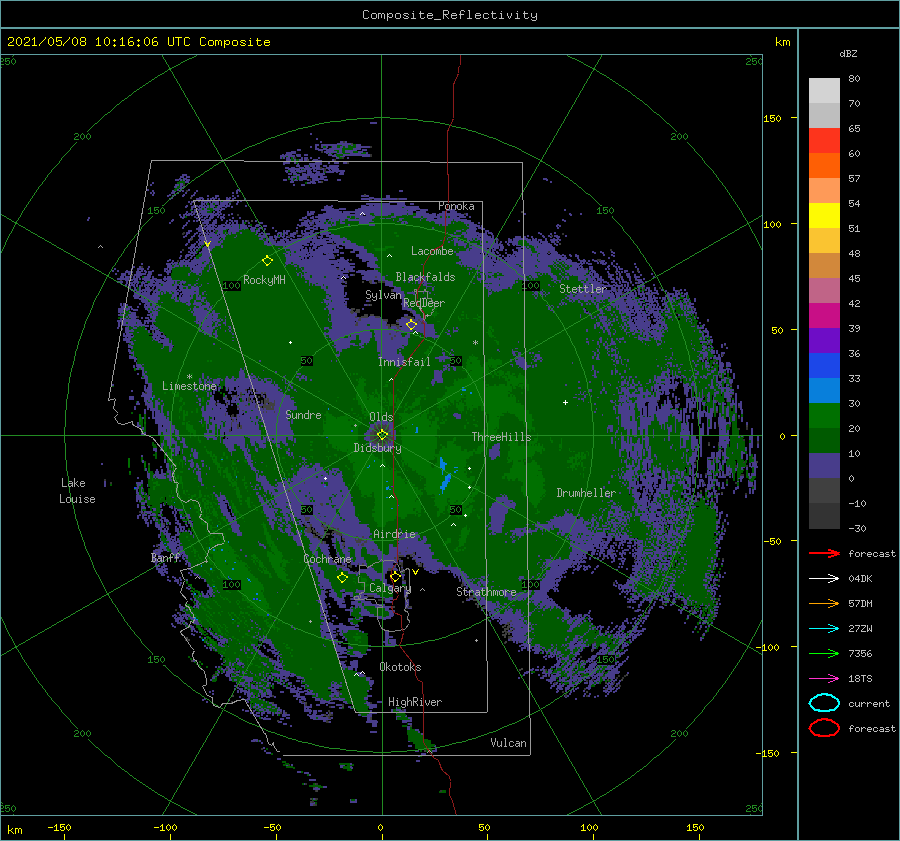
Task: Click the Lacombe city label
Action: click(432, 251)
